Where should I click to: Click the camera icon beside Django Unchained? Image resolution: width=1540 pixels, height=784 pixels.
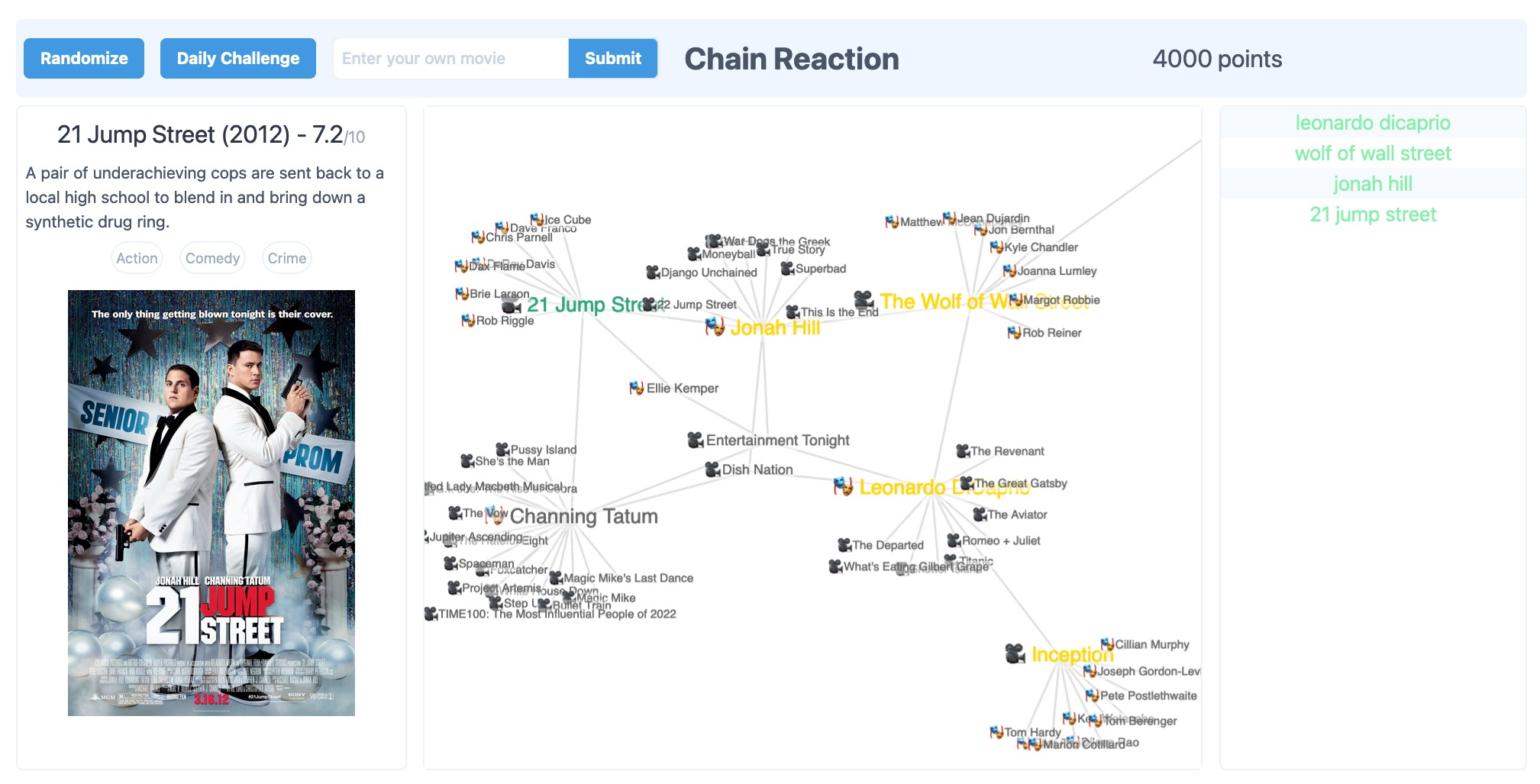point(652,271)
